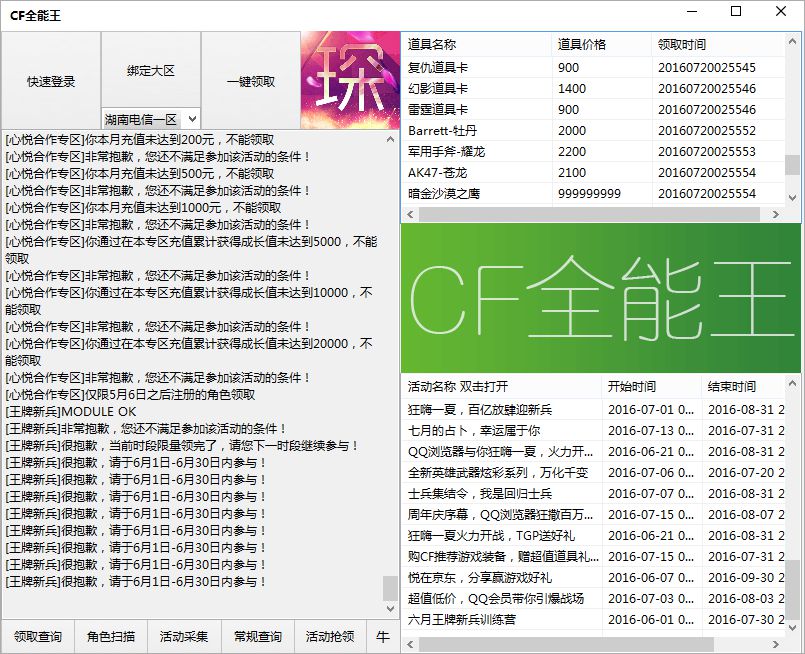Click the 一键领取 button
Screen dimensions: 805x654
coord(251,81)
